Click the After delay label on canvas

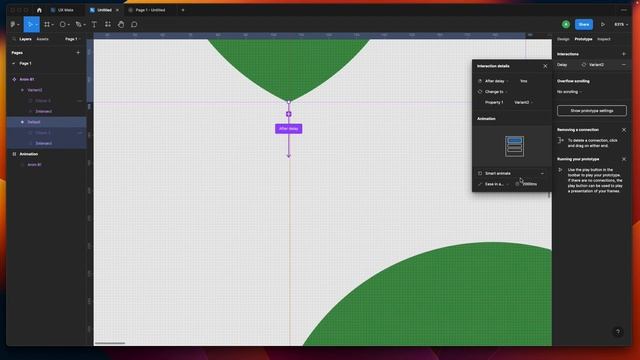[289, 129]
